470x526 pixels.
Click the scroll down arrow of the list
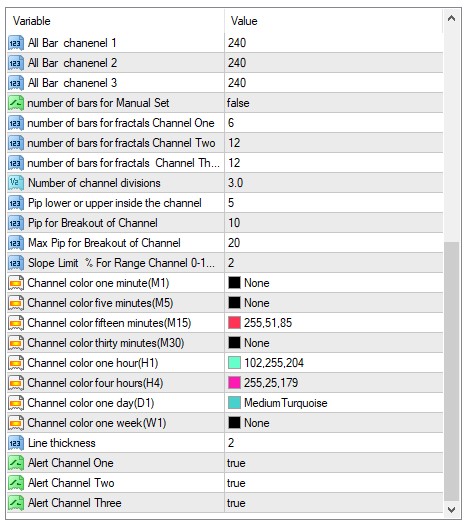pos(452,510)
